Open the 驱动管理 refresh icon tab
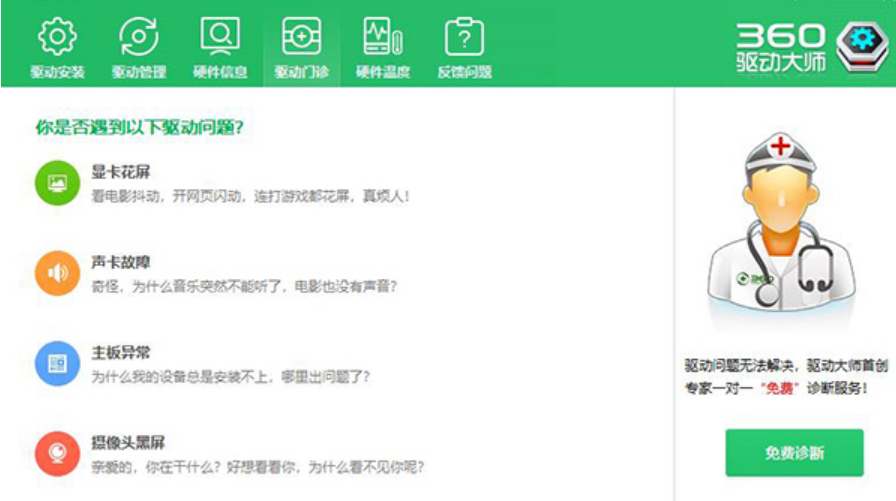This screenshot has height=501, width=896. 138,38
